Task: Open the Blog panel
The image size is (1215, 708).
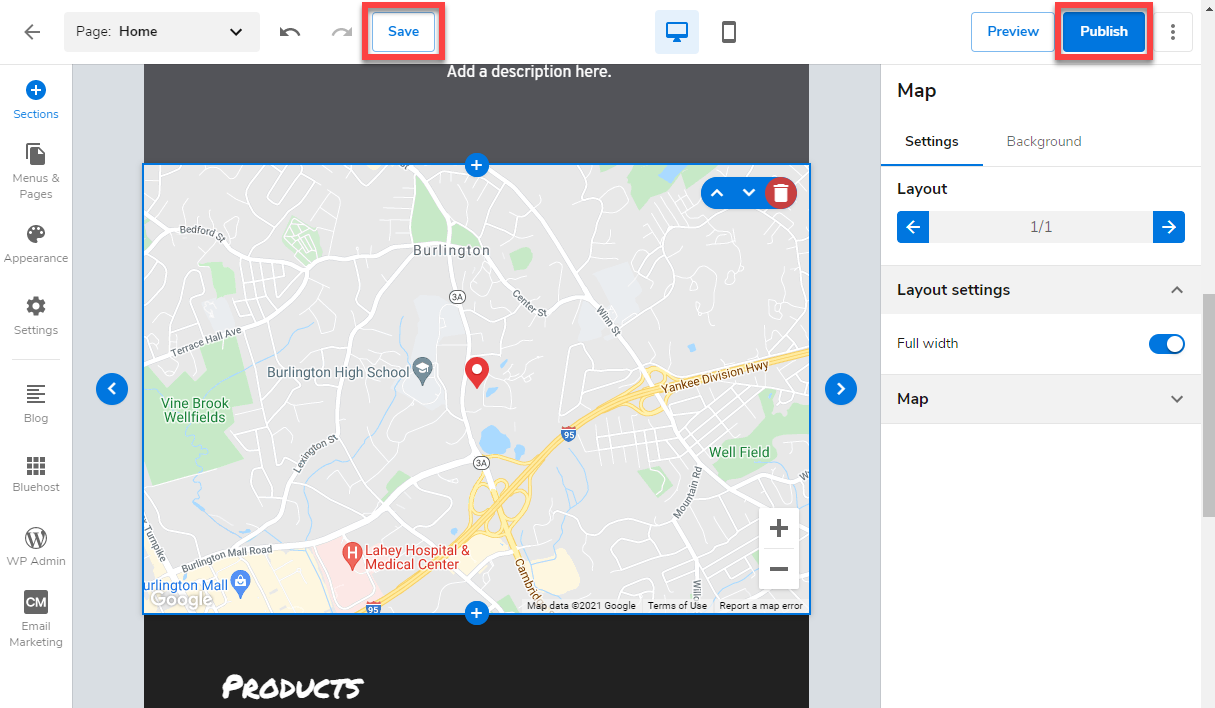Action: (36, 403)
